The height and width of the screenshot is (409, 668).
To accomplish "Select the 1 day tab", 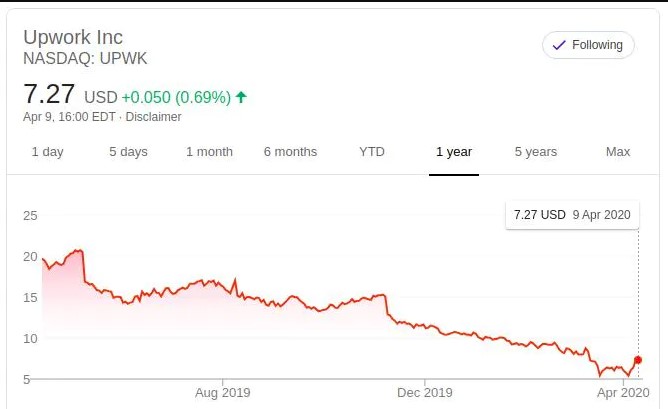I will click(x=47, y=152).
